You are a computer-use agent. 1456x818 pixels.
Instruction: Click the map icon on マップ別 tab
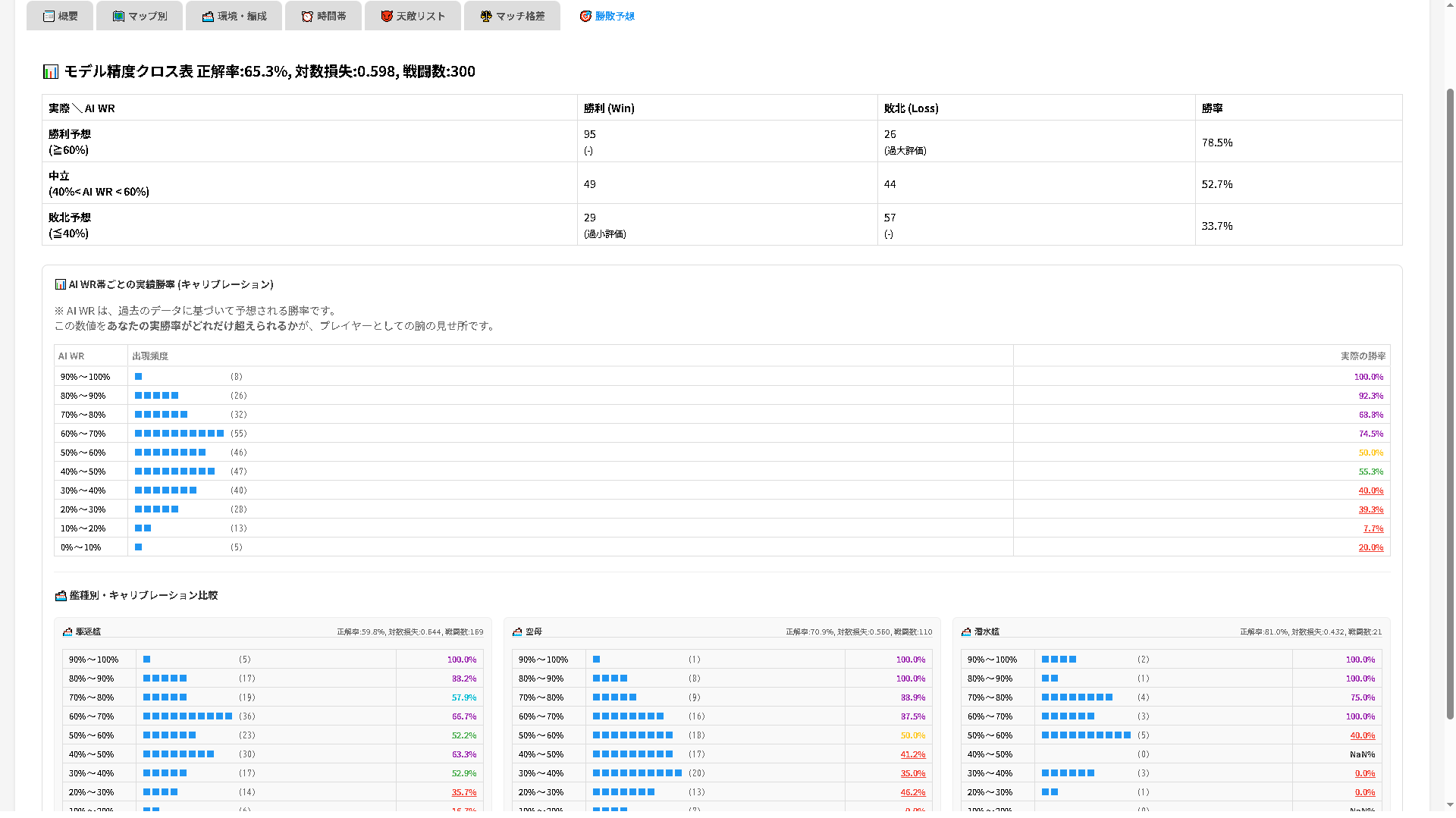pyautogui.click(x=118, y=16)
